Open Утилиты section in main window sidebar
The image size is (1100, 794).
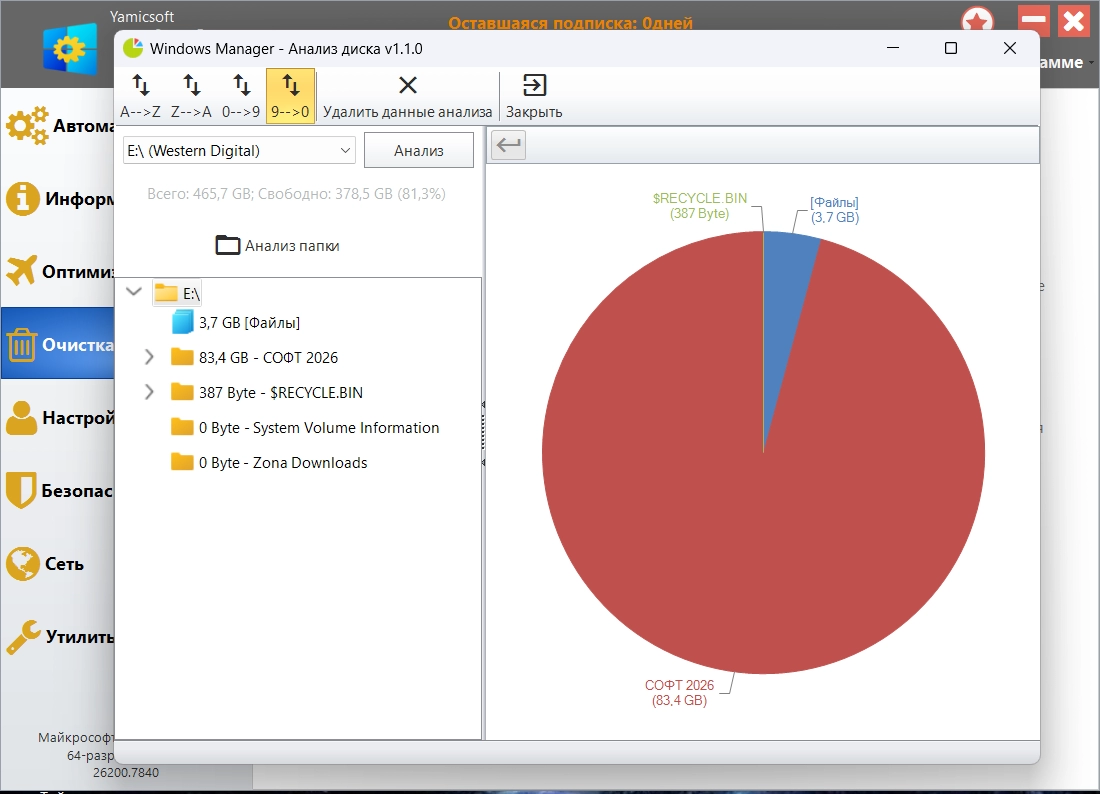pyautogui.click(x=58, y=636)
